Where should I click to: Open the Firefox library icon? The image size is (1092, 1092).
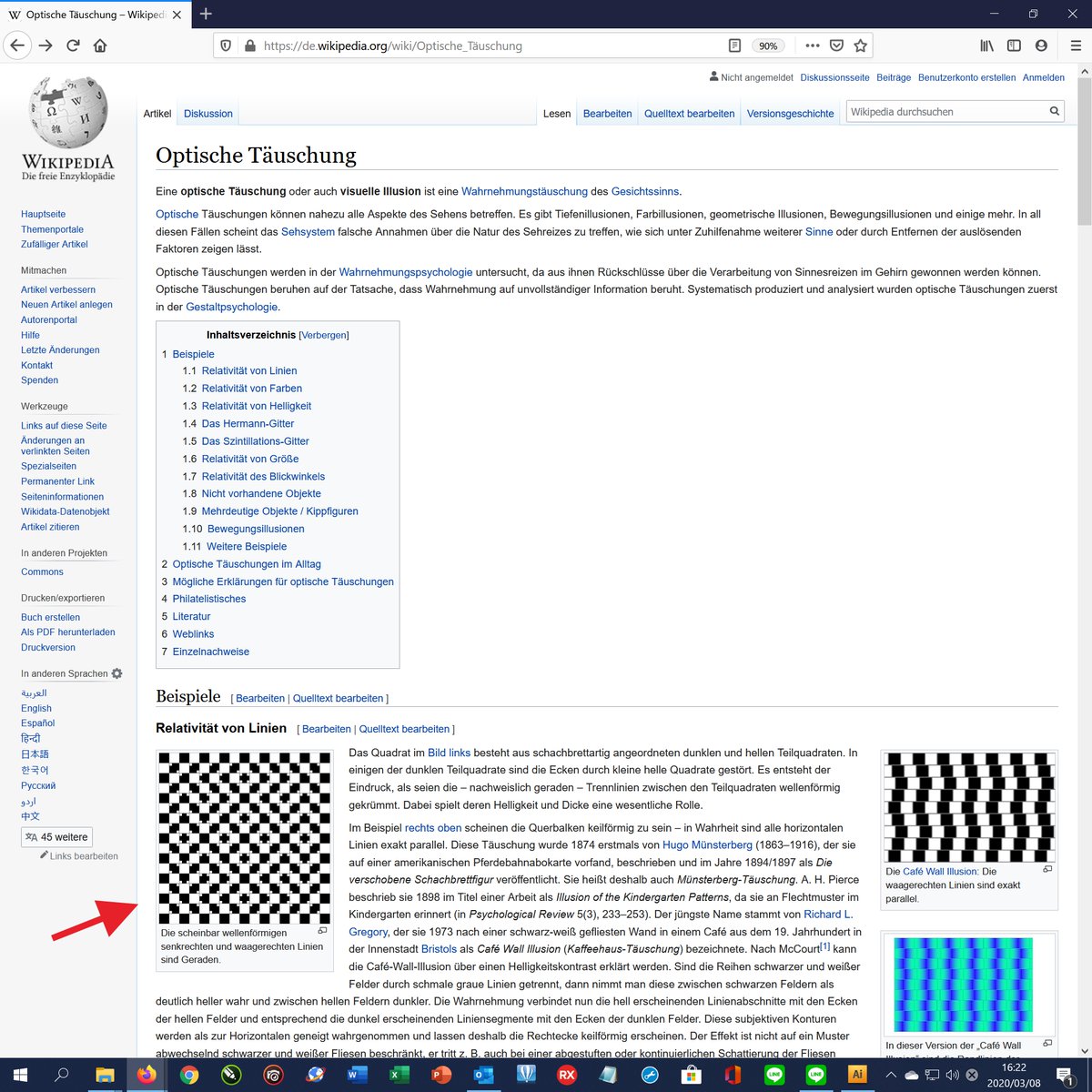[x=986, y=45]
